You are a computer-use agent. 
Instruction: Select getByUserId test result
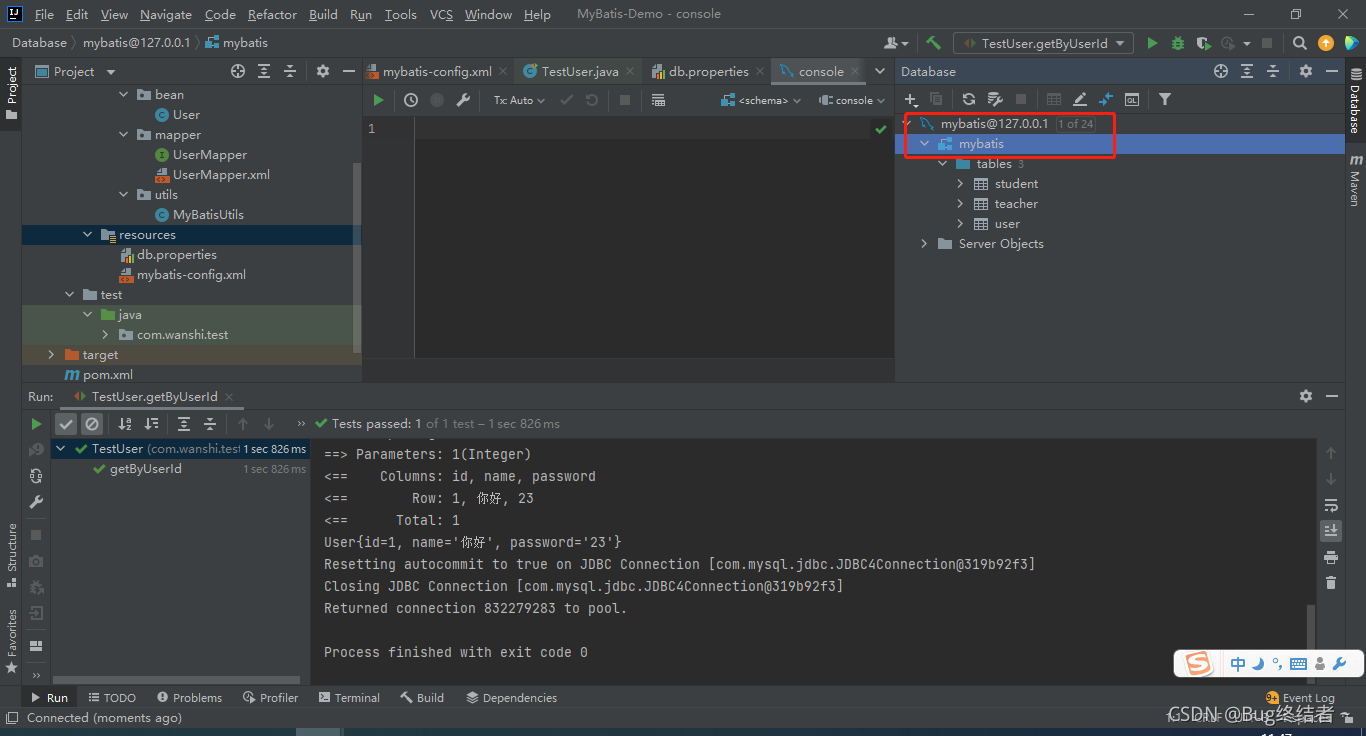(145, 469)
